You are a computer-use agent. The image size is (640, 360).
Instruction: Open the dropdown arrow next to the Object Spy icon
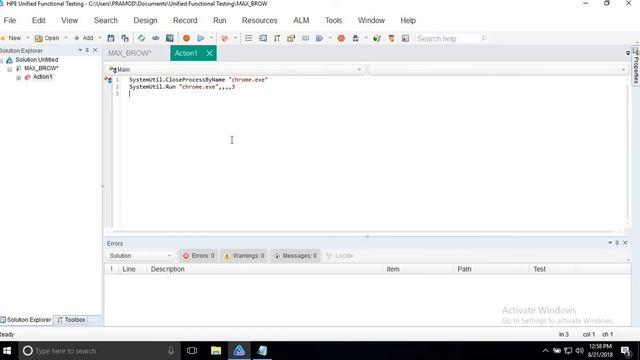click(366, 38)
